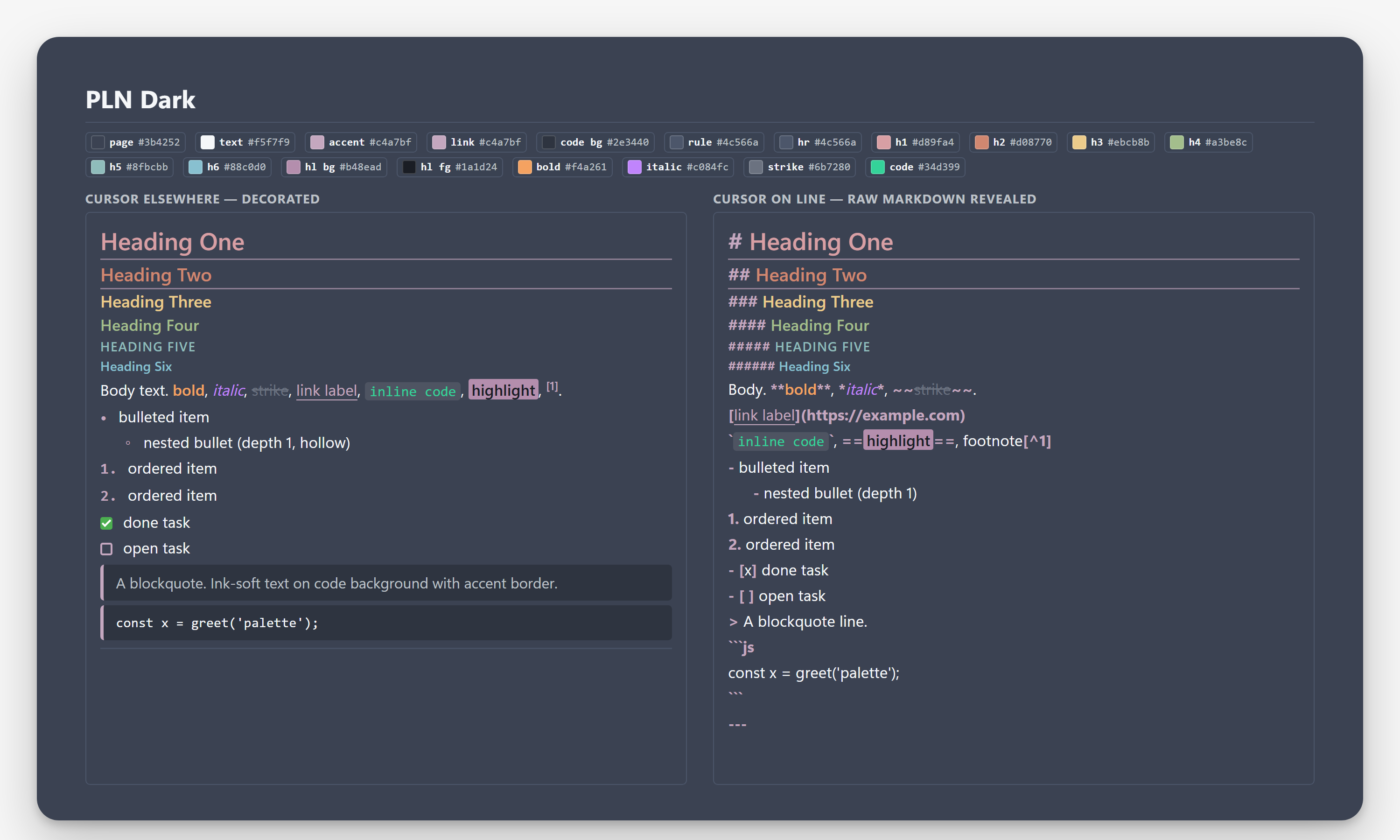Select the bold #f4a261 color swatch
The height and width of the screenshot is (840, 1400).
(x=525, y=167)
